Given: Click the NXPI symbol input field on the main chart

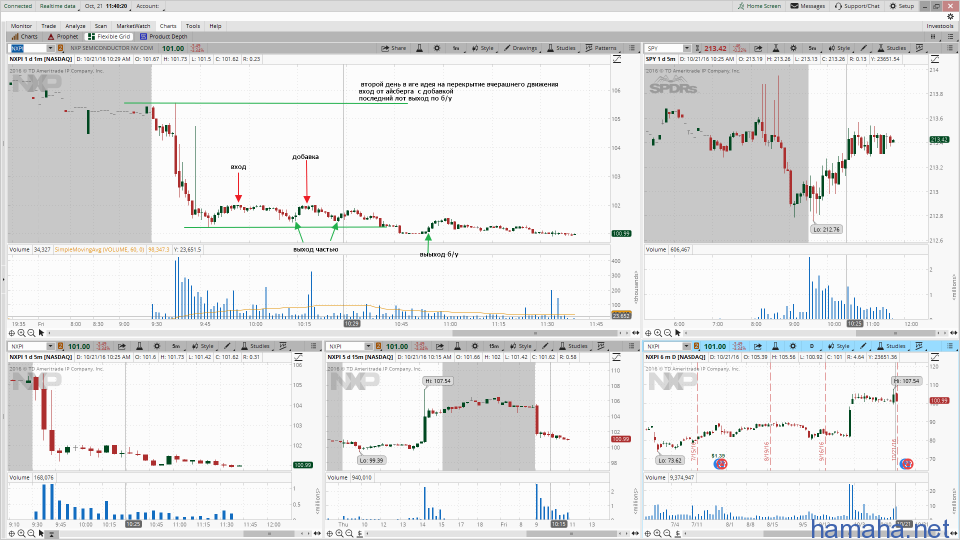Looking at the screenshot, I should pos(27,48).
